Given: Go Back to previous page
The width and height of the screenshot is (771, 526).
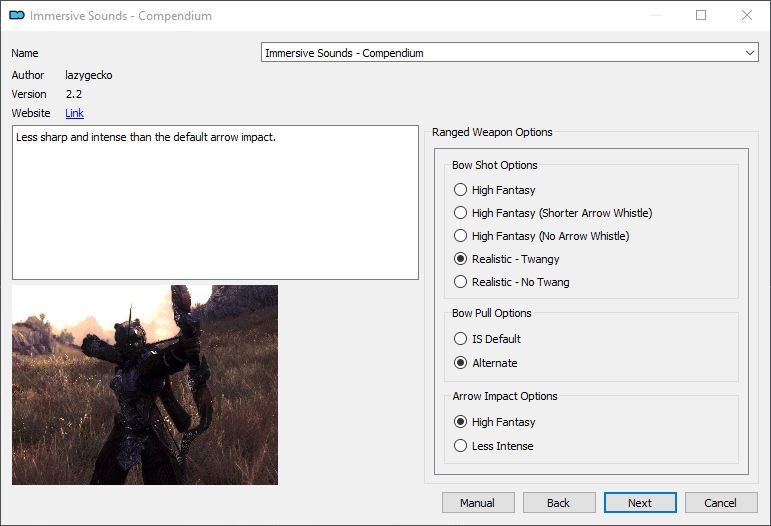Looking at the screenshot, I should coord(559,503).
